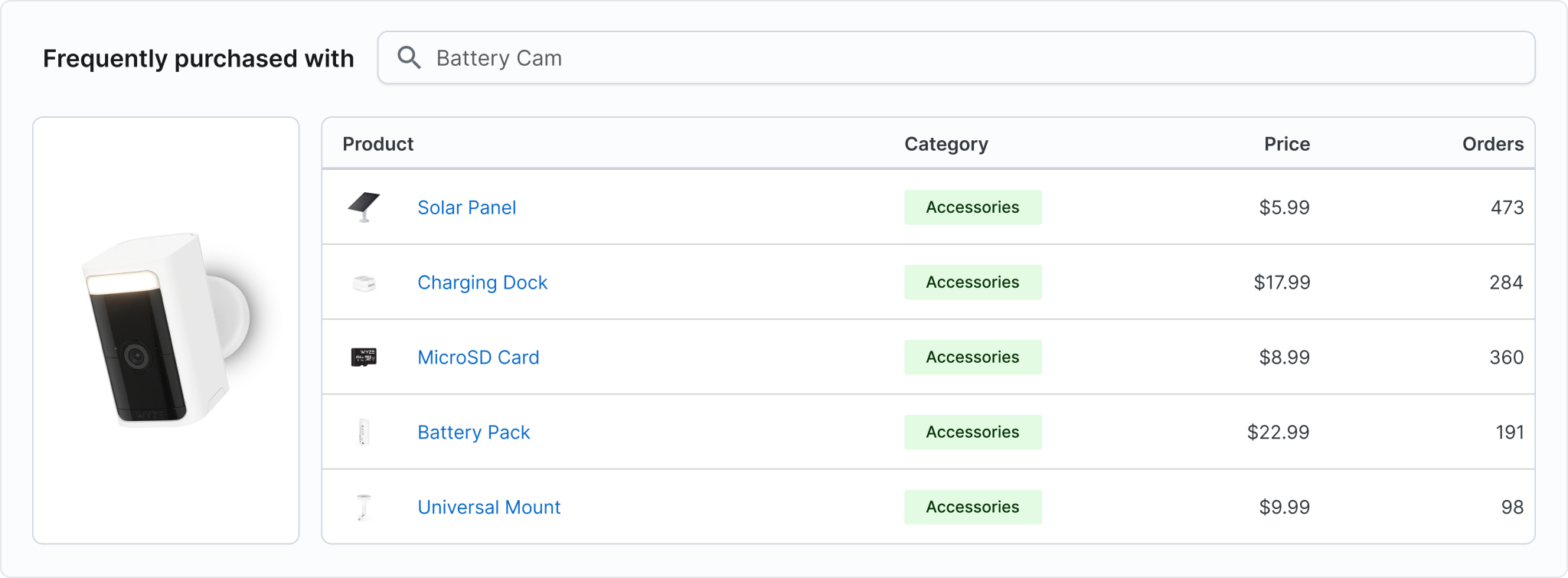Viewport: 1568px width, 578px height.
Task: Sort by the Orders column header
Action: [x=1492, y=144]
